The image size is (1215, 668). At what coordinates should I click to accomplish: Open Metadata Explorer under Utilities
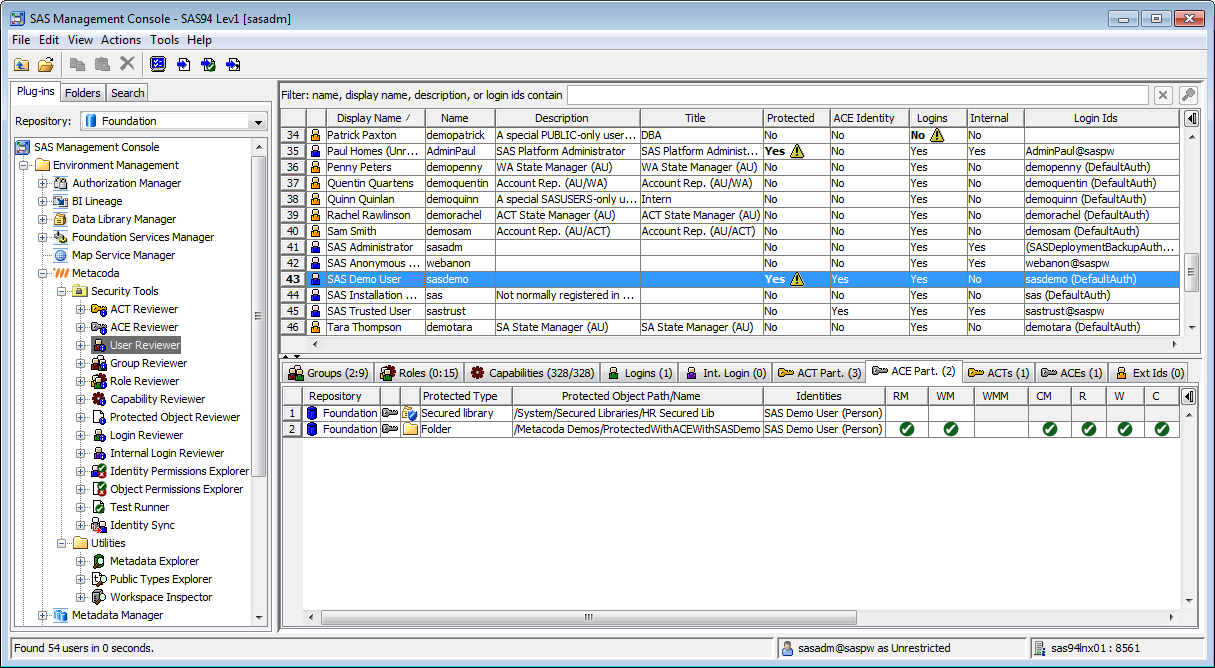154,561
